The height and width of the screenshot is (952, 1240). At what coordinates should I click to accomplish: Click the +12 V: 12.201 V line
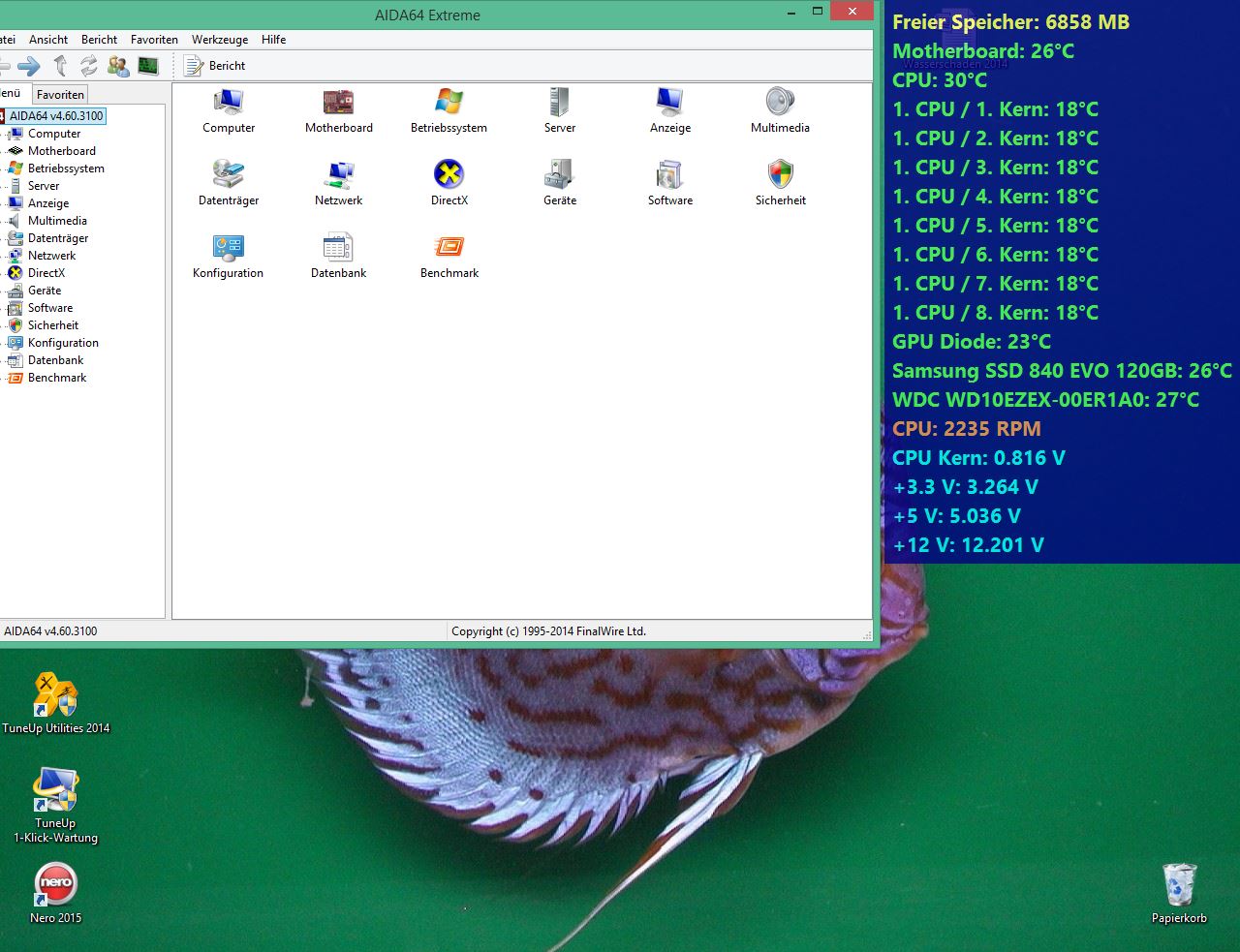pyautogui.click(x=969, y=545)
